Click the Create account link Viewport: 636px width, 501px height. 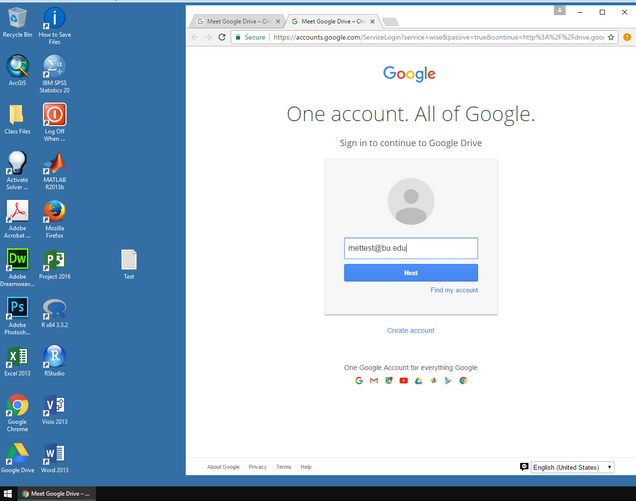(x=410, y=331)
